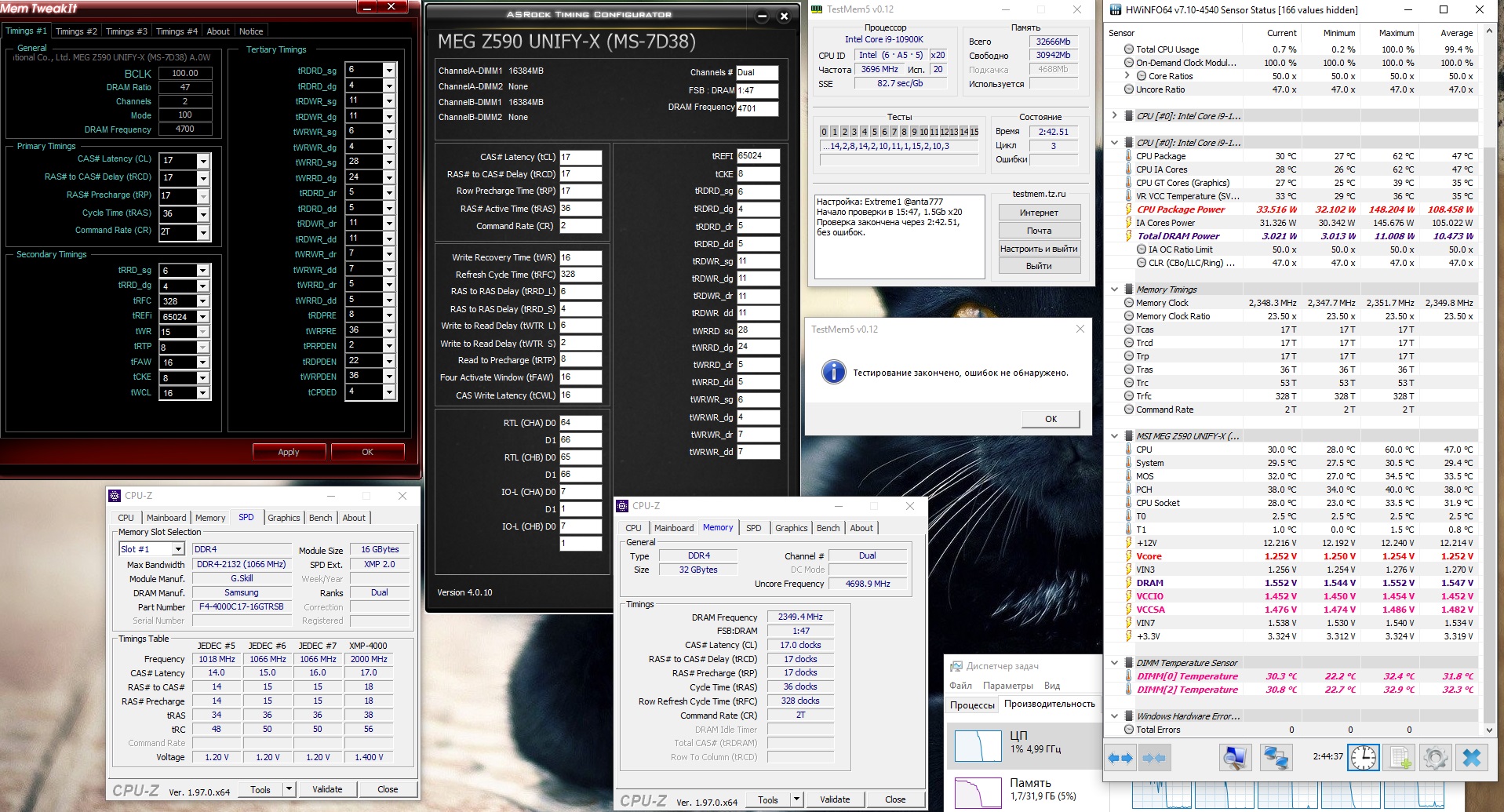The image size is (1504, 812).
Task: Switch to Процессы tab in Task Manager
Action: coord(972,705)
